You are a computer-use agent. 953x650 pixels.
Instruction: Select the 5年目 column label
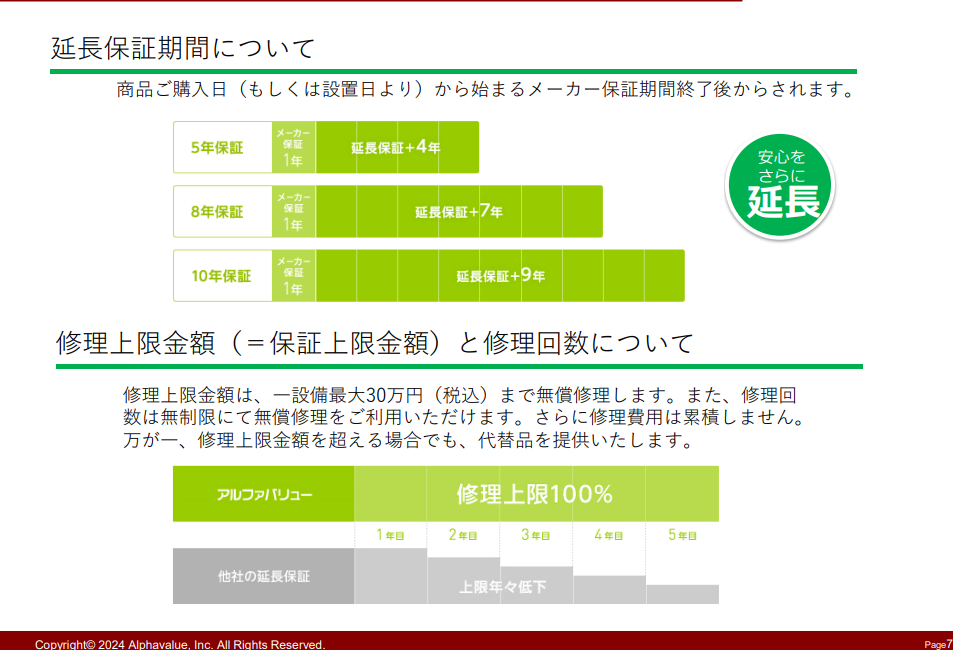(682, 536)
